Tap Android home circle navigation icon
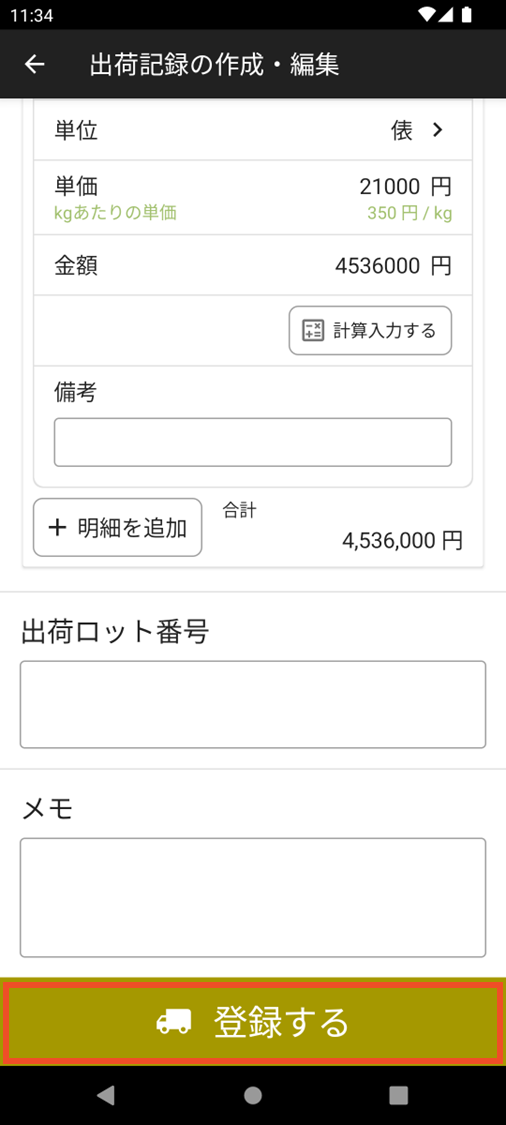The image size is (506, 1125). click(x=253, y=1094)
